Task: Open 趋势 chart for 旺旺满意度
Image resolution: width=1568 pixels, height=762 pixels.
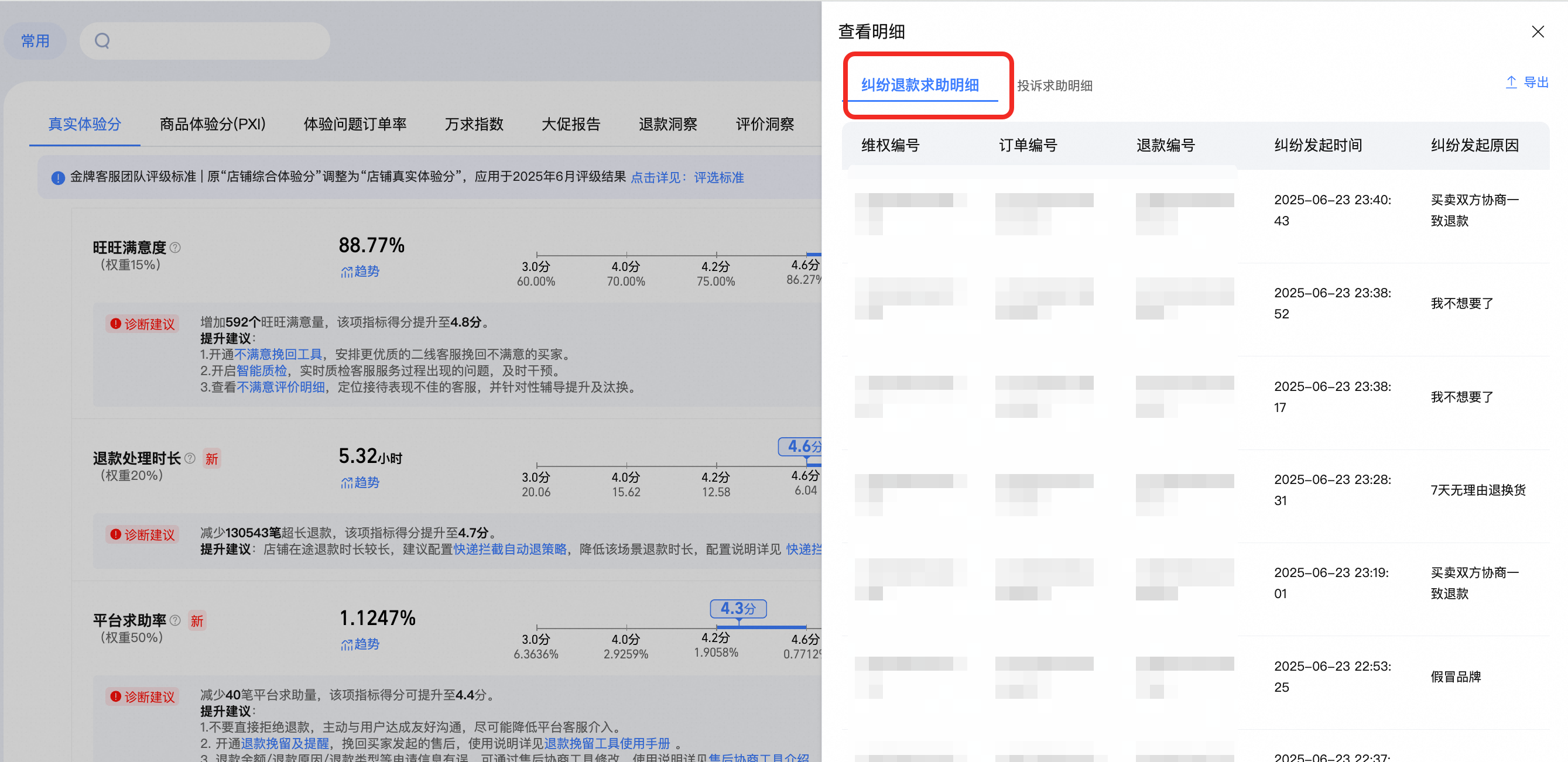Action: click(360, 272)
